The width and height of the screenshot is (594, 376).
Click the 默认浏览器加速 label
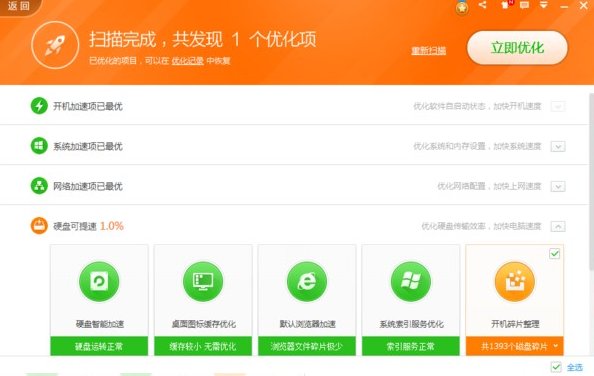pyautogui.click(x=307, y=324)
